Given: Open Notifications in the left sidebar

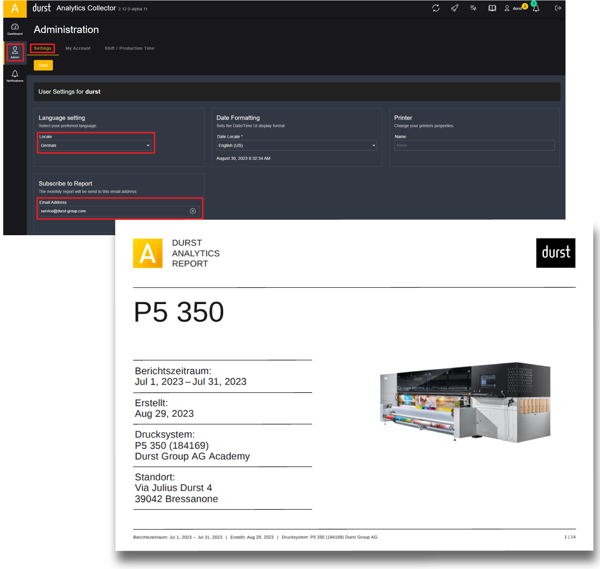Looking at the screenshot, I should (x=15, y=76).
